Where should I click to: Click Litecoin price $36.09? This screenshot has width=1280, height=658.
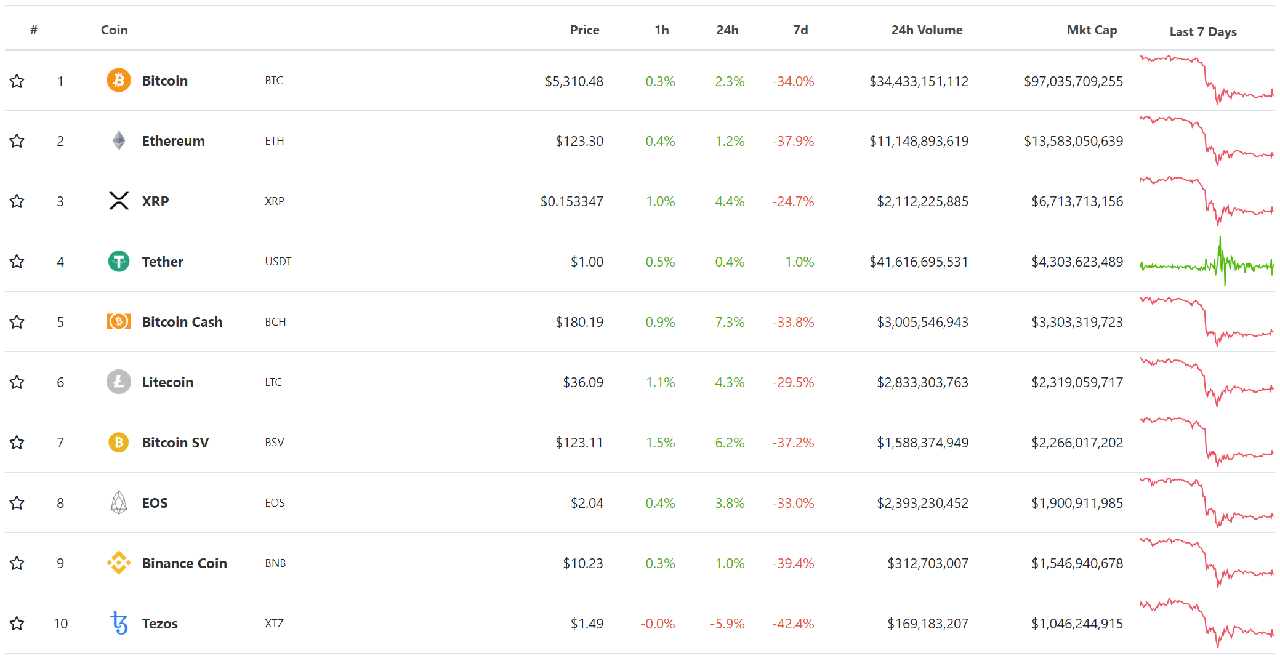(583, 382)
